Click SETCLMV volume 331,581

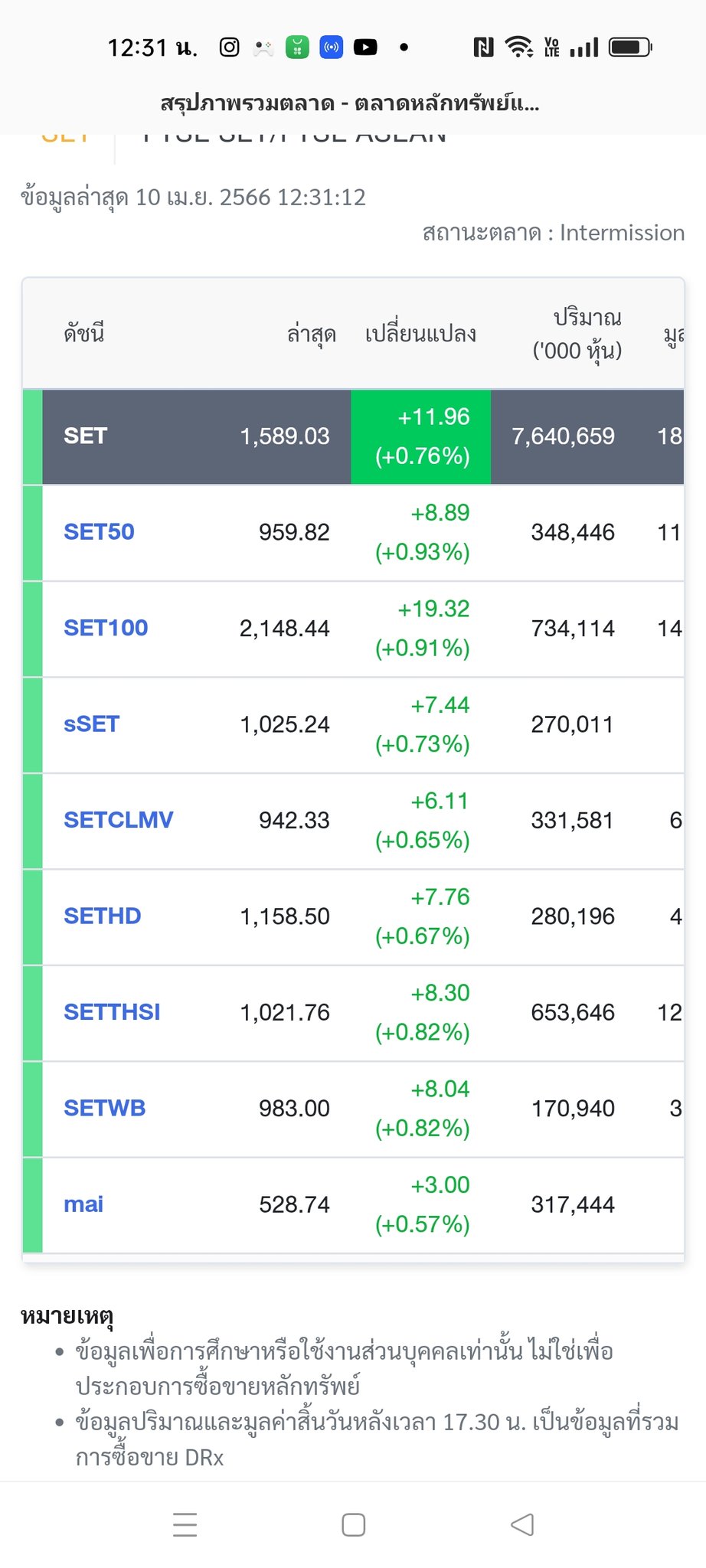(573, 820)
